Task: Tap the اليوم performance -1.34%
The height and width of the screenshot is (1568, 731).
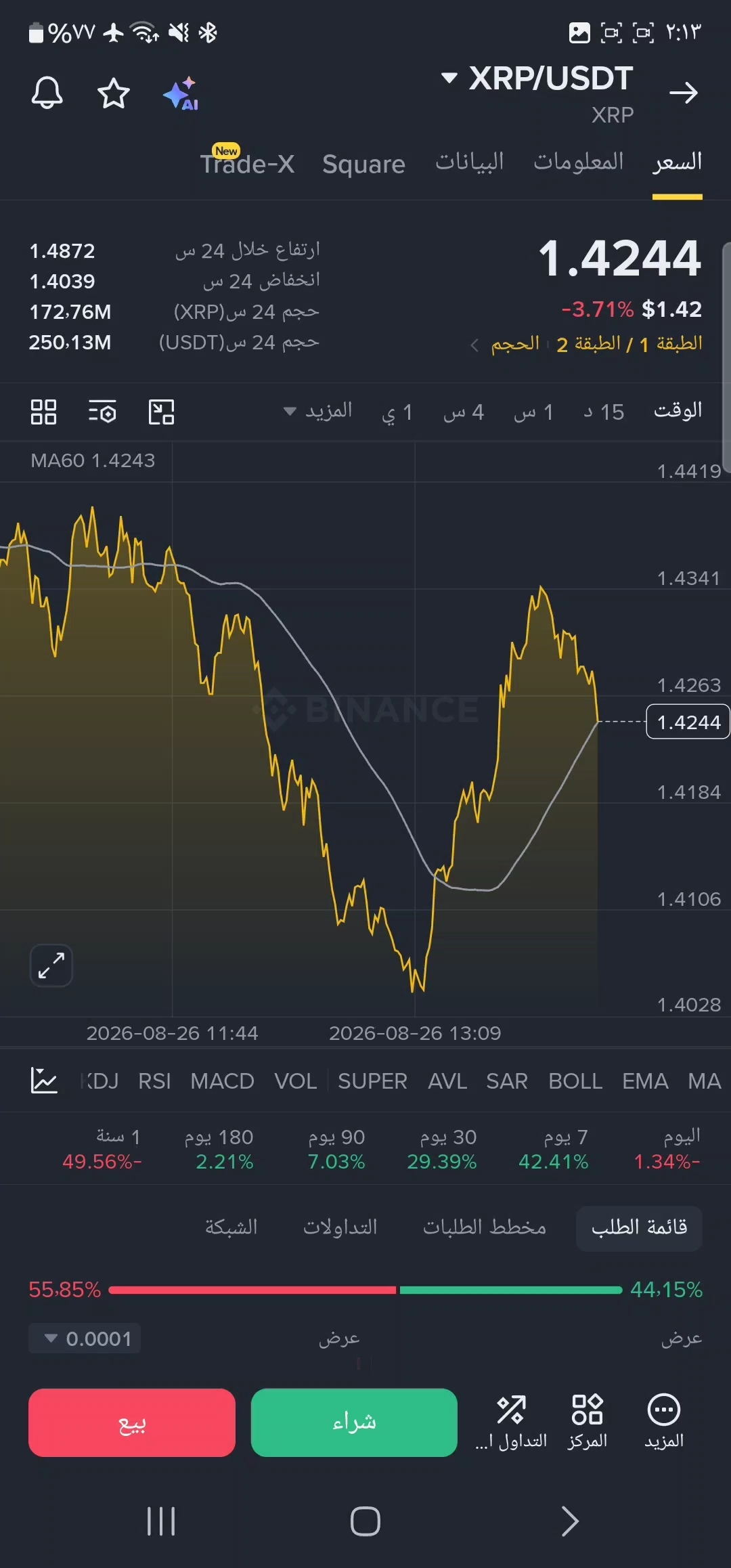Action: pyautogui.click(x=667, y=1149)
